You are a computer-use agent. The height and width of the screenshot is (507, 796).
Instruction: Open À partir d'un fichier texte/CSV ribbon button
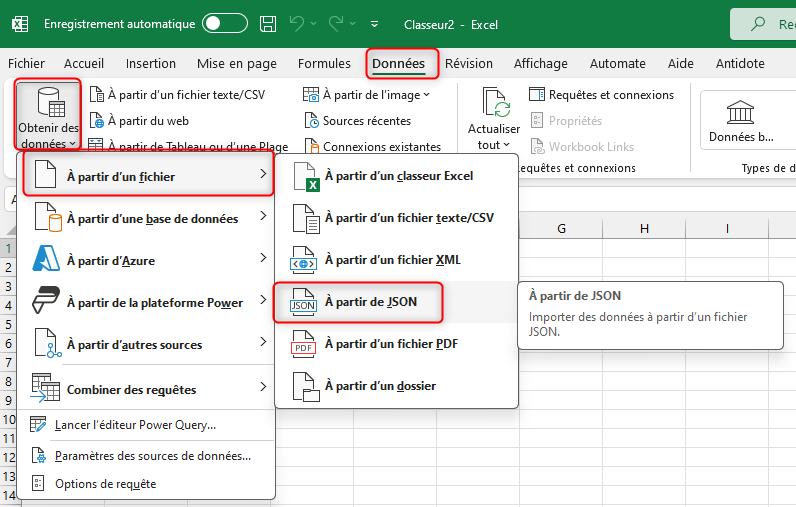pyautogui.click(x=177, y=94)
